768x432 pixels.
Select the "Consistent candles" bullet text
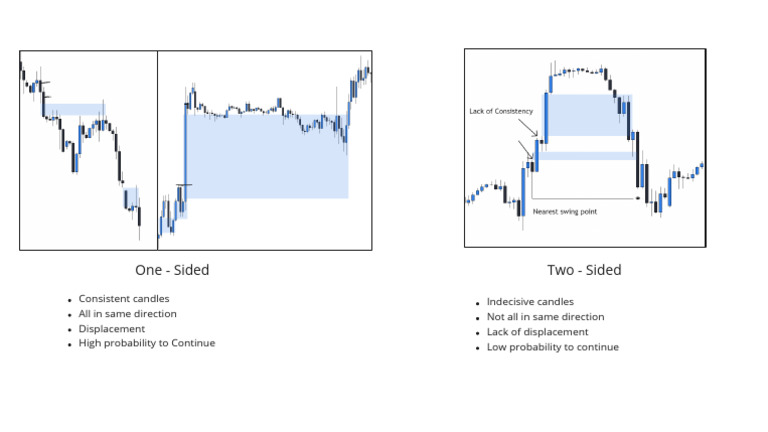point(124,299)
